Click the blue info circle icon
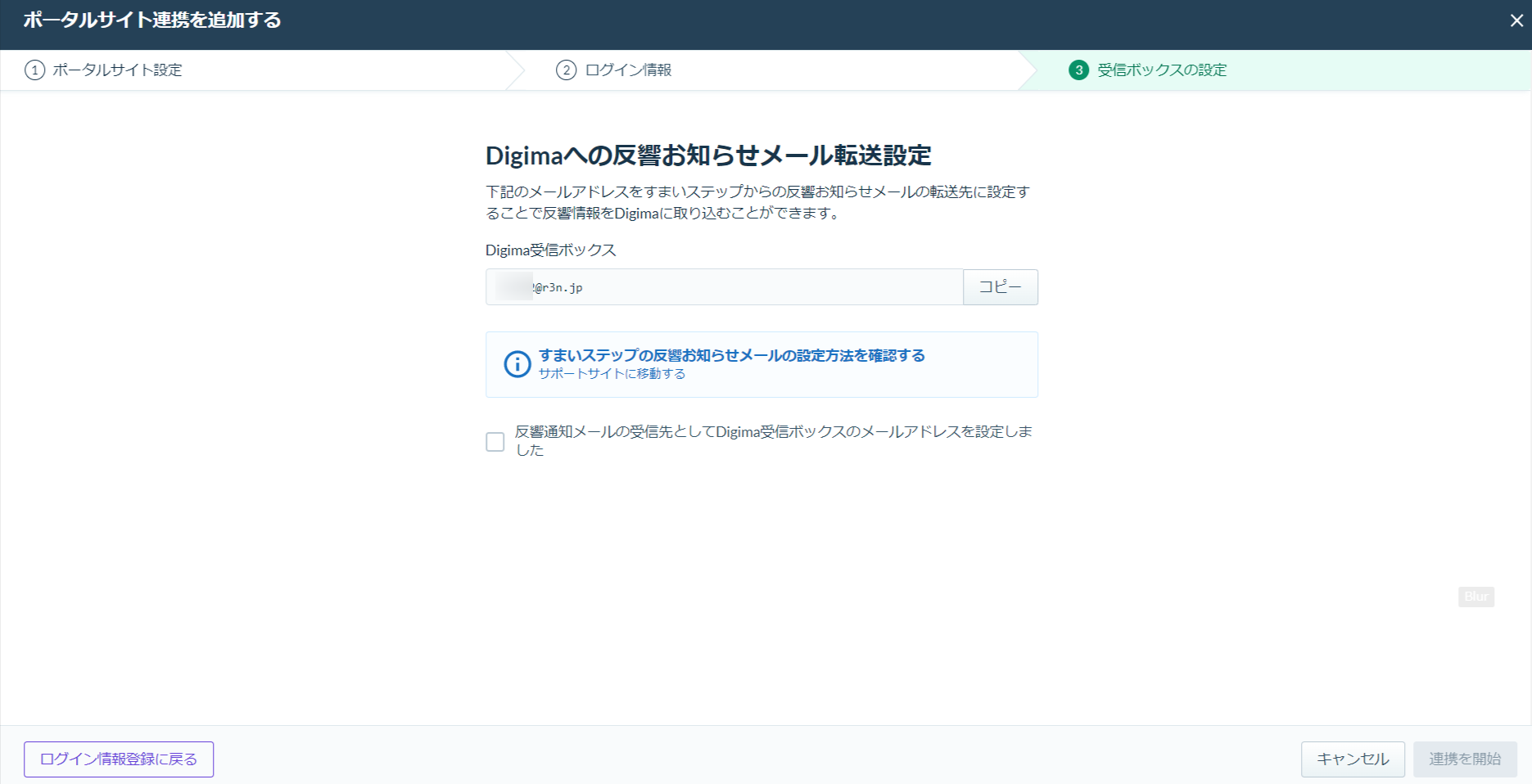Viewport: 1532px width, 784px height. 517,364
